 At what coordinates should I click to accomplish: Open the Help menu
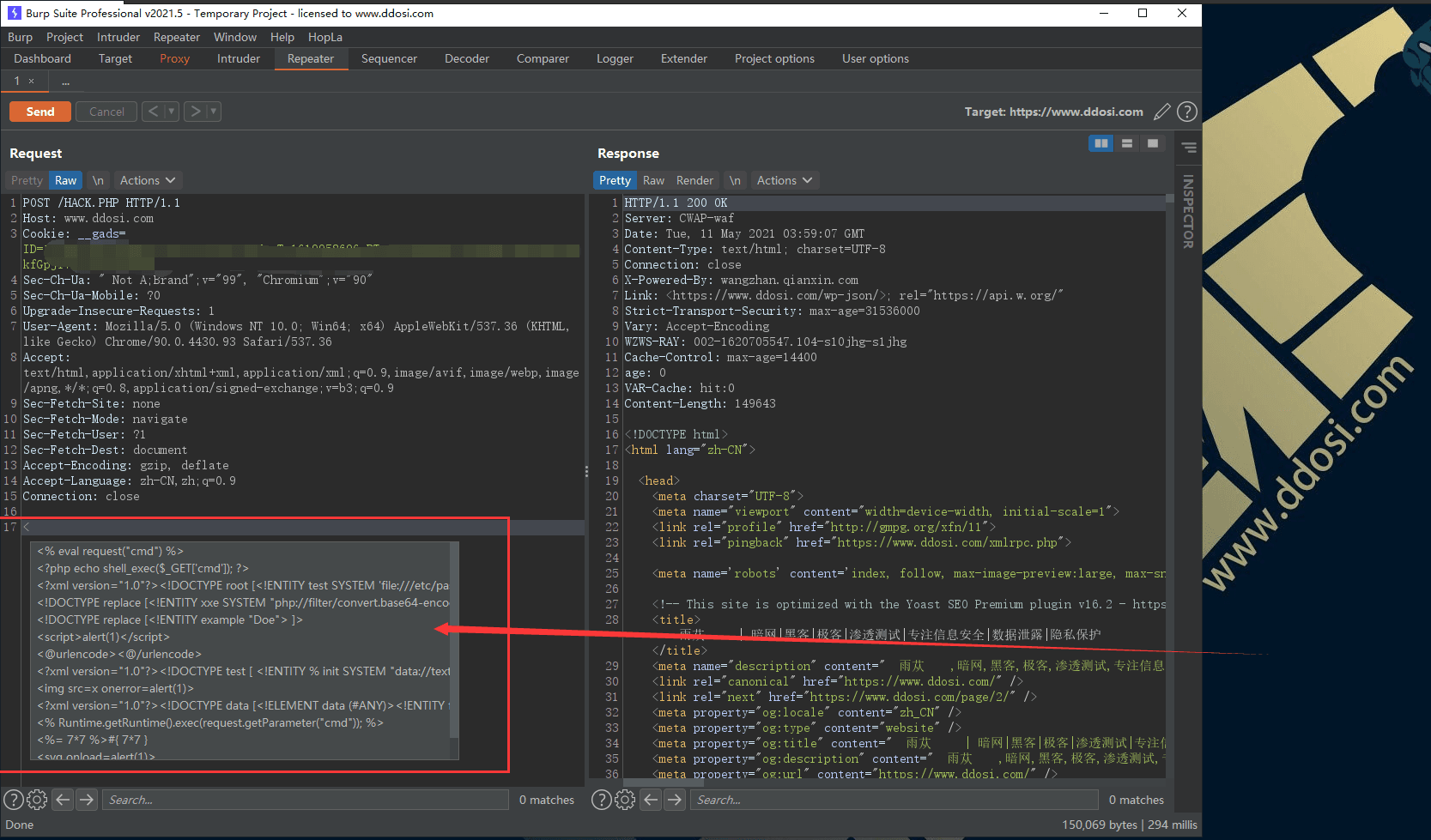(x=282, y=37)
